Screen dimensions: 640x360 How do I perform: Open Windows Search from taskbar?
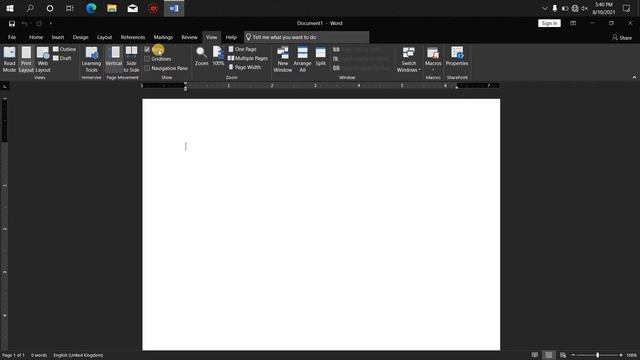coord(30,8)
